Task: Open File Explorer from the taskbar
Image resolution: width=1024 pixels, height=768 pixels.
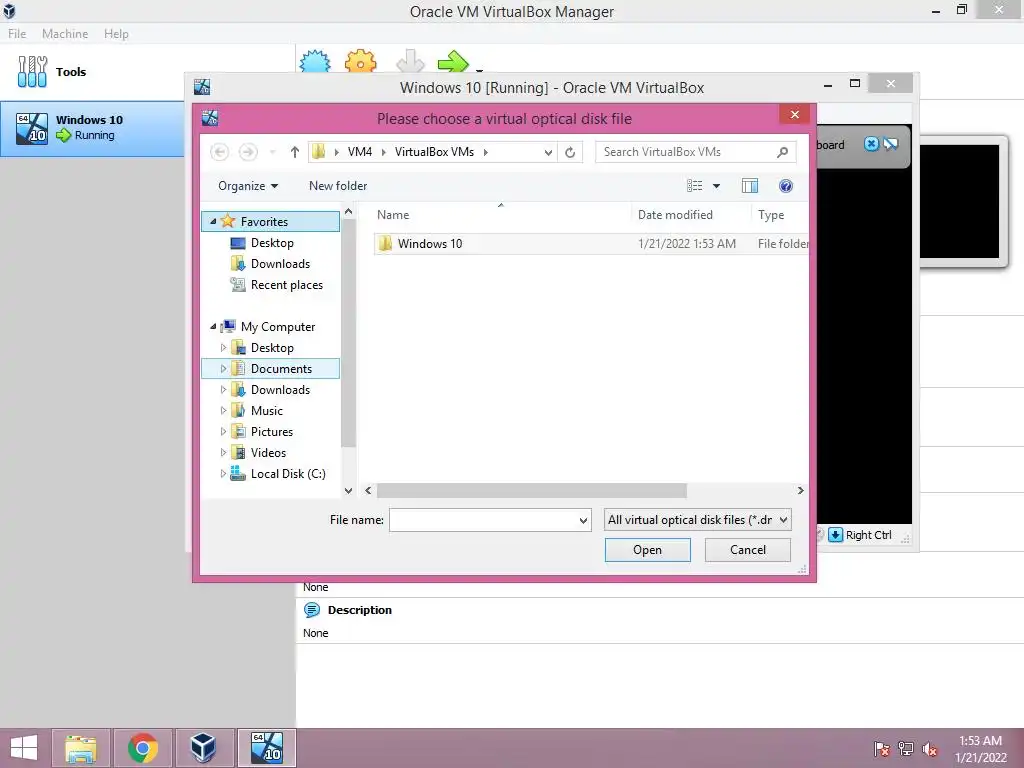Action: [x=81, y=748]
